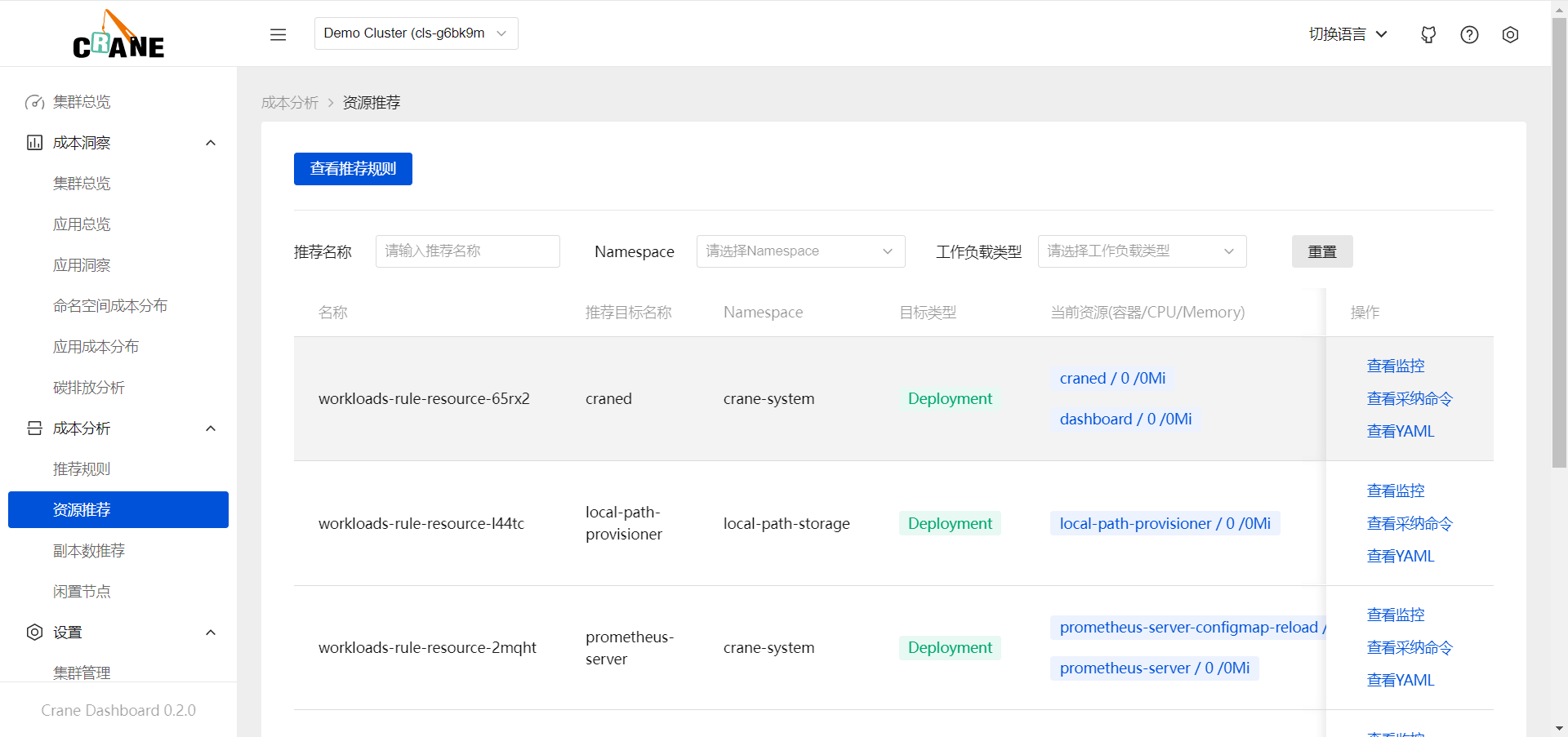The width and height of the screenshot is (1568, 737).
Task: Click 成本分析 breadcrumb link
Action: [290, 103]
